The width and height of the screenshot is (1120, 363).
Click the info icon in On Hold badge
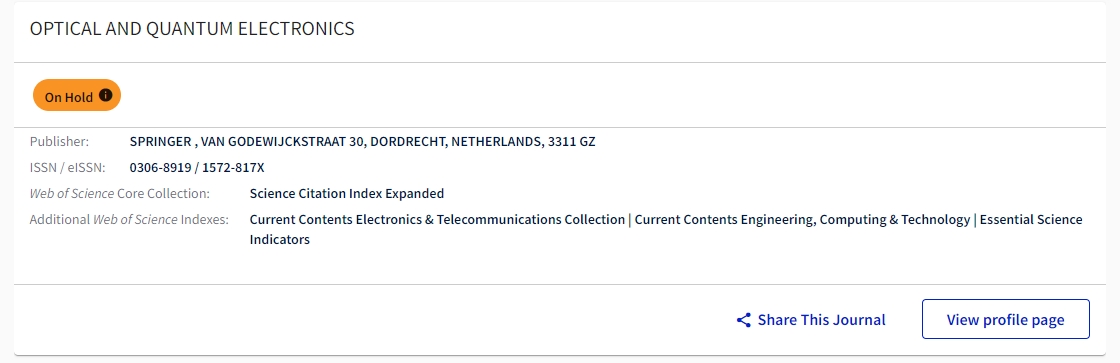[106, 95]
